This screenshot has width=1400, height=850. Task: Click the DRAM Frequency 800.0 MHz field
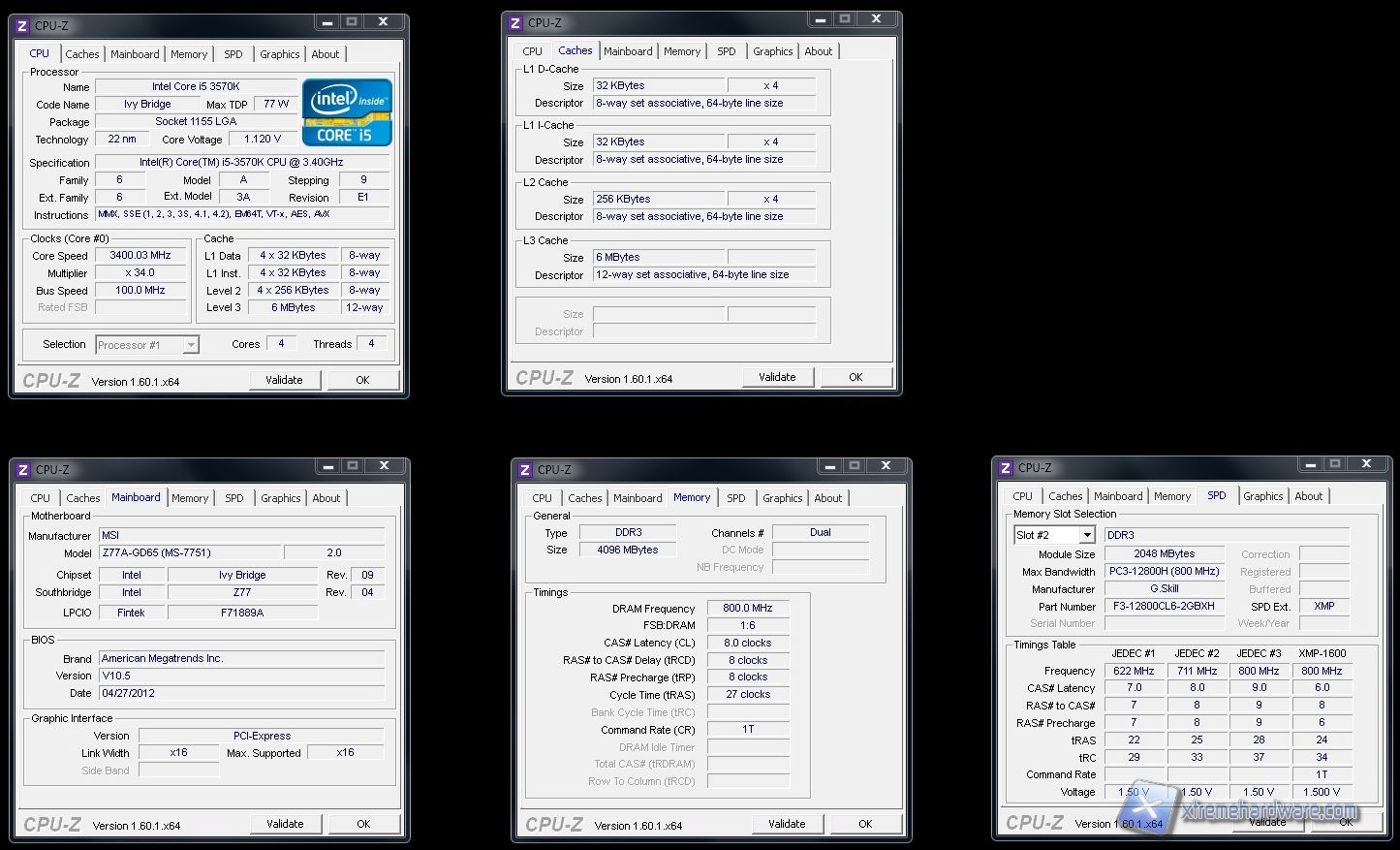[x=747, y=608]
